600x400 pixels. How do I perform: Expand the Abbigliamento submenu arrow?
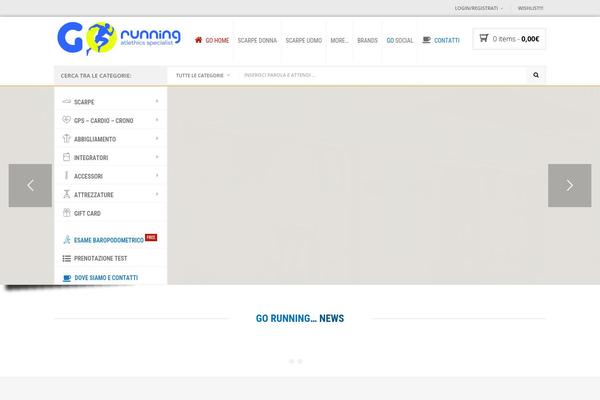coord(157,139)
